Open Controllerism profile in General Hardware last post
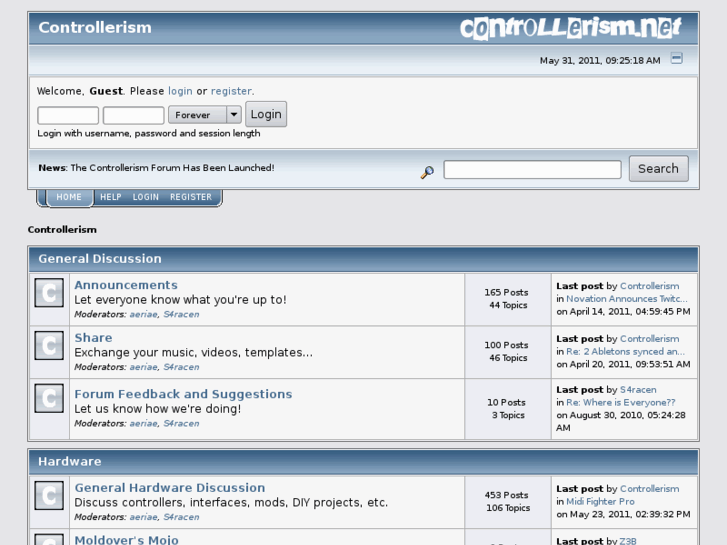The height and width of the screenshot is (545, 727). (650, 489)
